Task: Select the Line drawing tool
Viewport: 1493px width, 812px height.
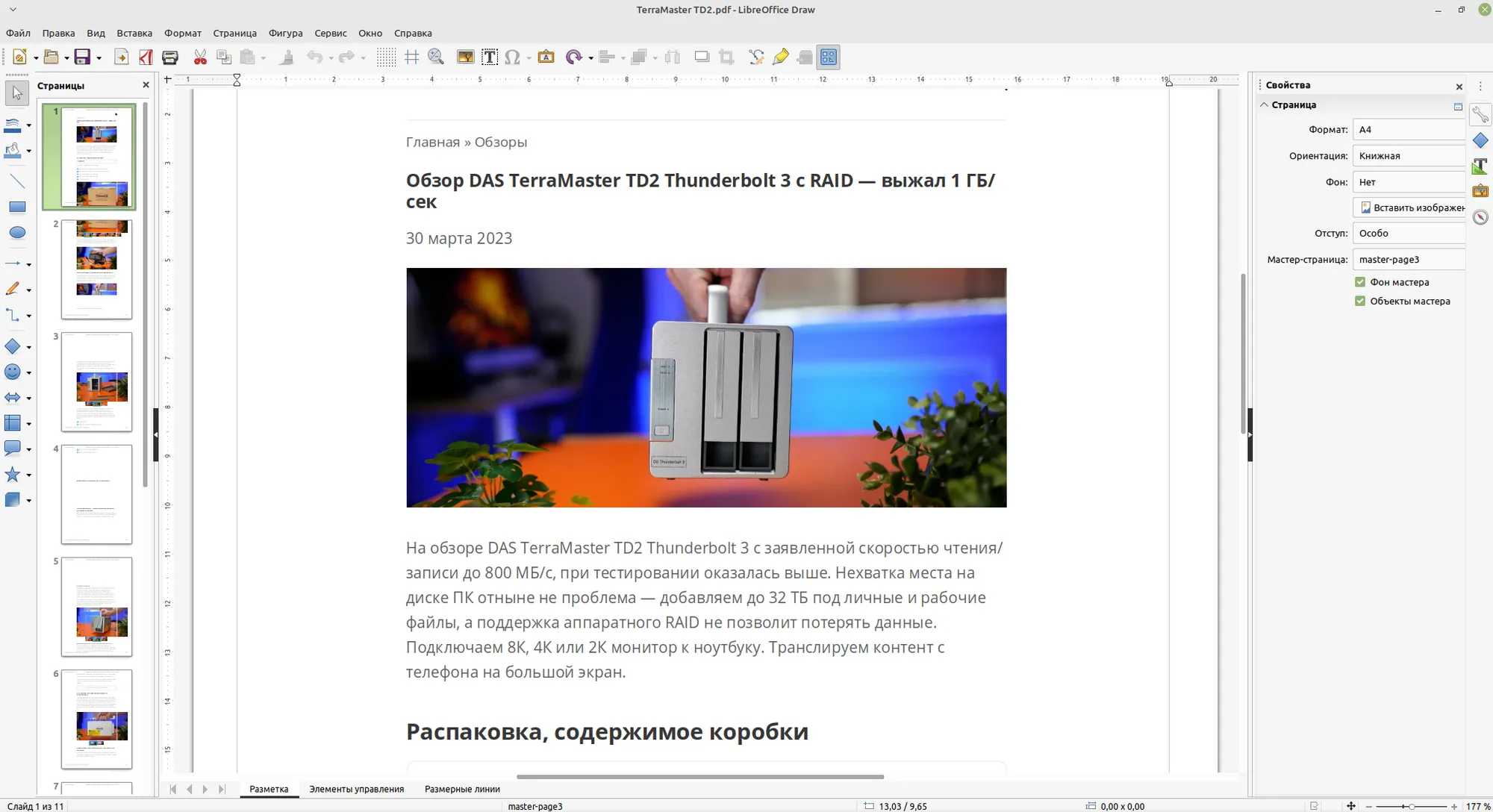Action: pos(17,181)
